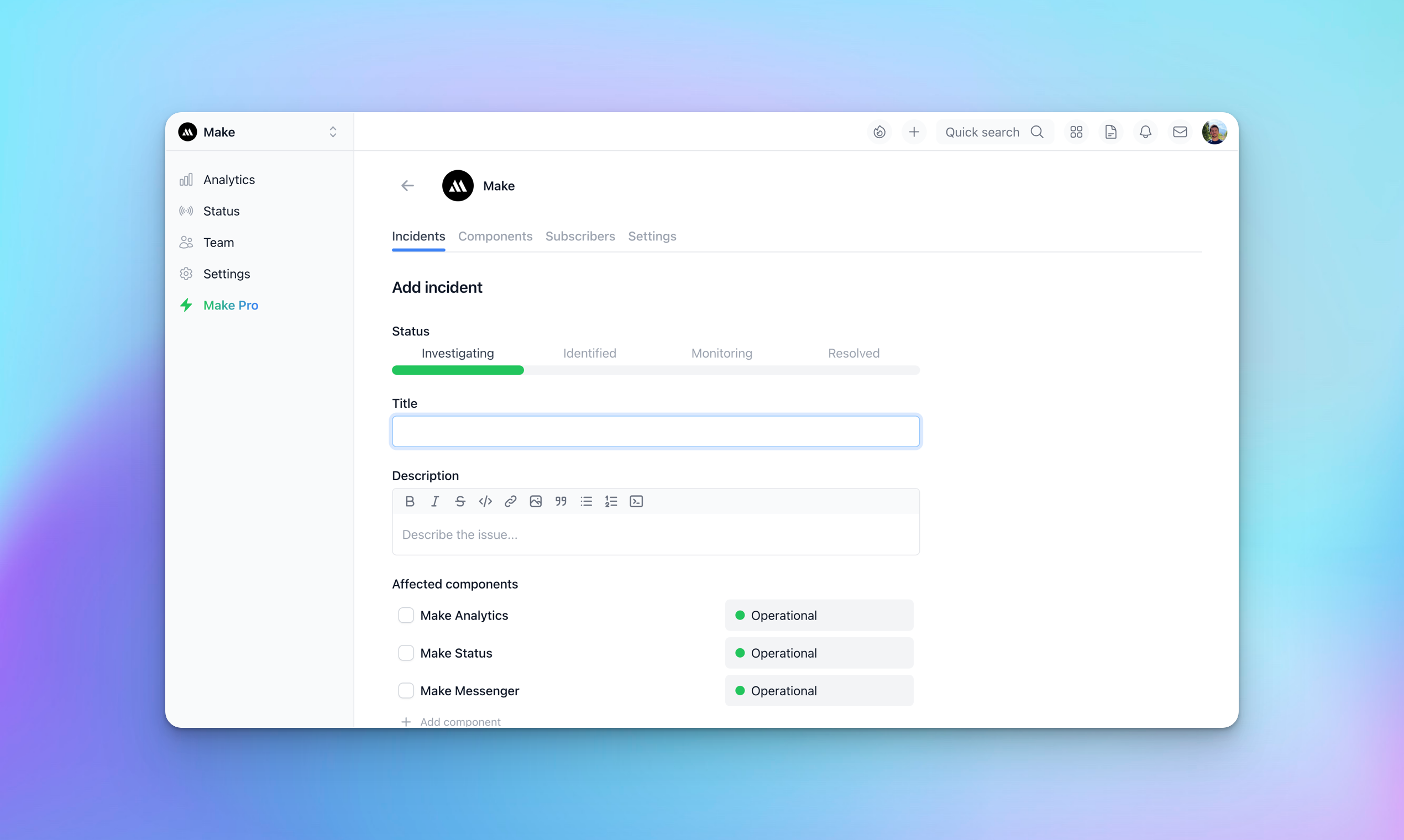
Task: Click the magnifier icon in Quick search
Action: pyautogui.click(x=1036, y=132)
